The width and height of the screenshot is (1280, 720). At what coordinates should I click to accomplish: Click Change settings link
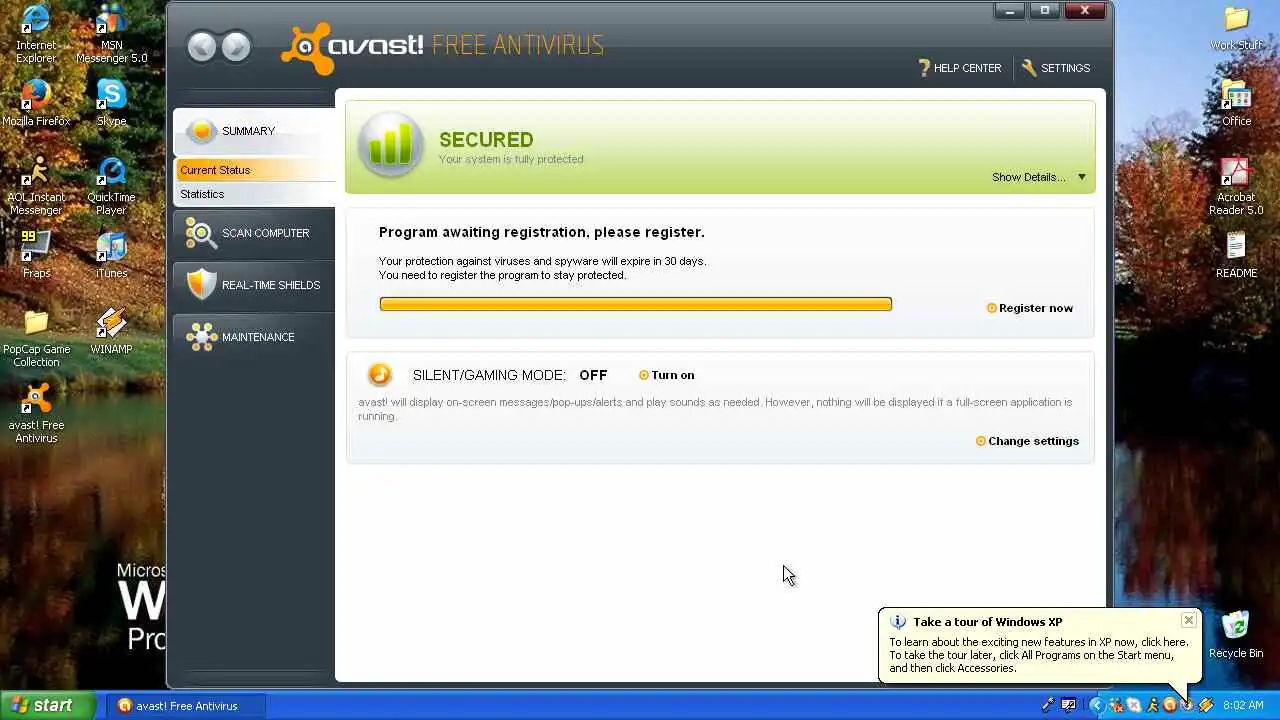point(1027,441)
